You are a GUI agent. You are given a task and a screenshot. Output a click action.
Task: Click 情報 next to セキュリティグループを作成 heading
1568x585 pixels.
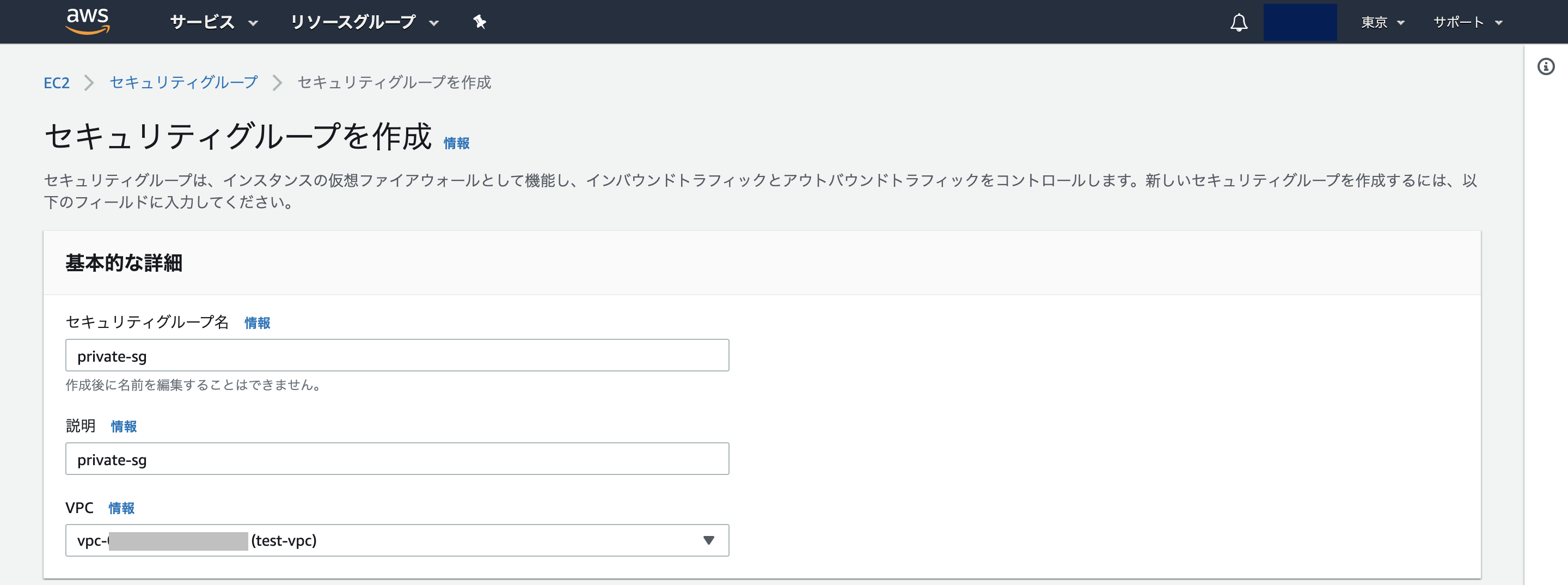tap(458, 144)
